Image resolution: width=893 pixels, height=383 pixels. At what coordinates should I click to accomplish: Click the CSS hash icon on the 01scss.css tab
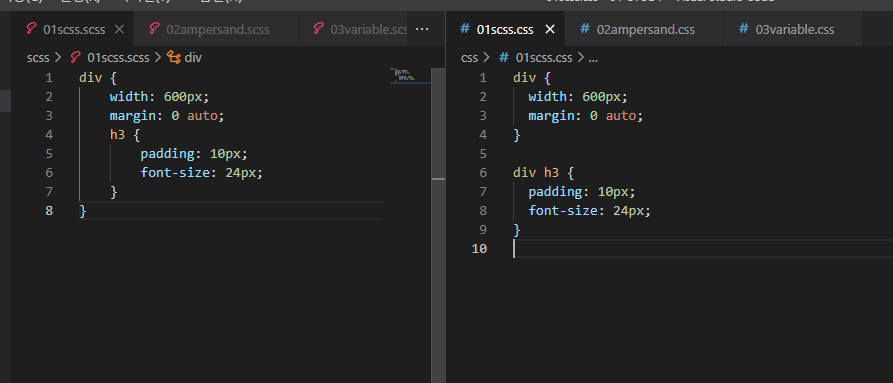[x=465, y=29]
